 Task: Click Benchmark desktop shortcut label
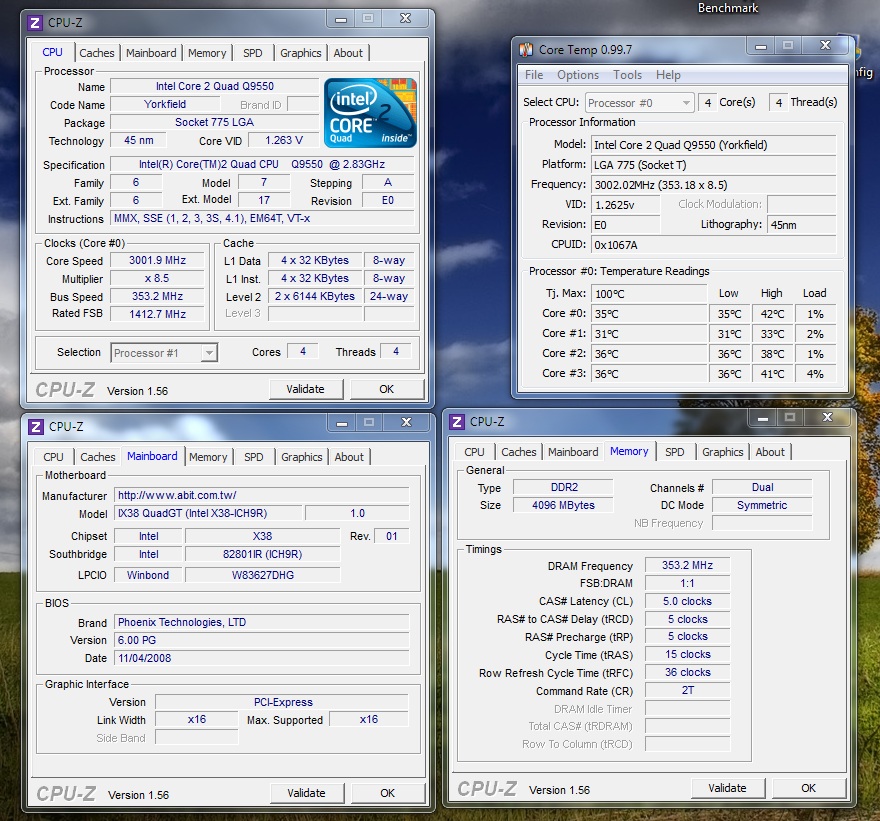tap(727, 8)
